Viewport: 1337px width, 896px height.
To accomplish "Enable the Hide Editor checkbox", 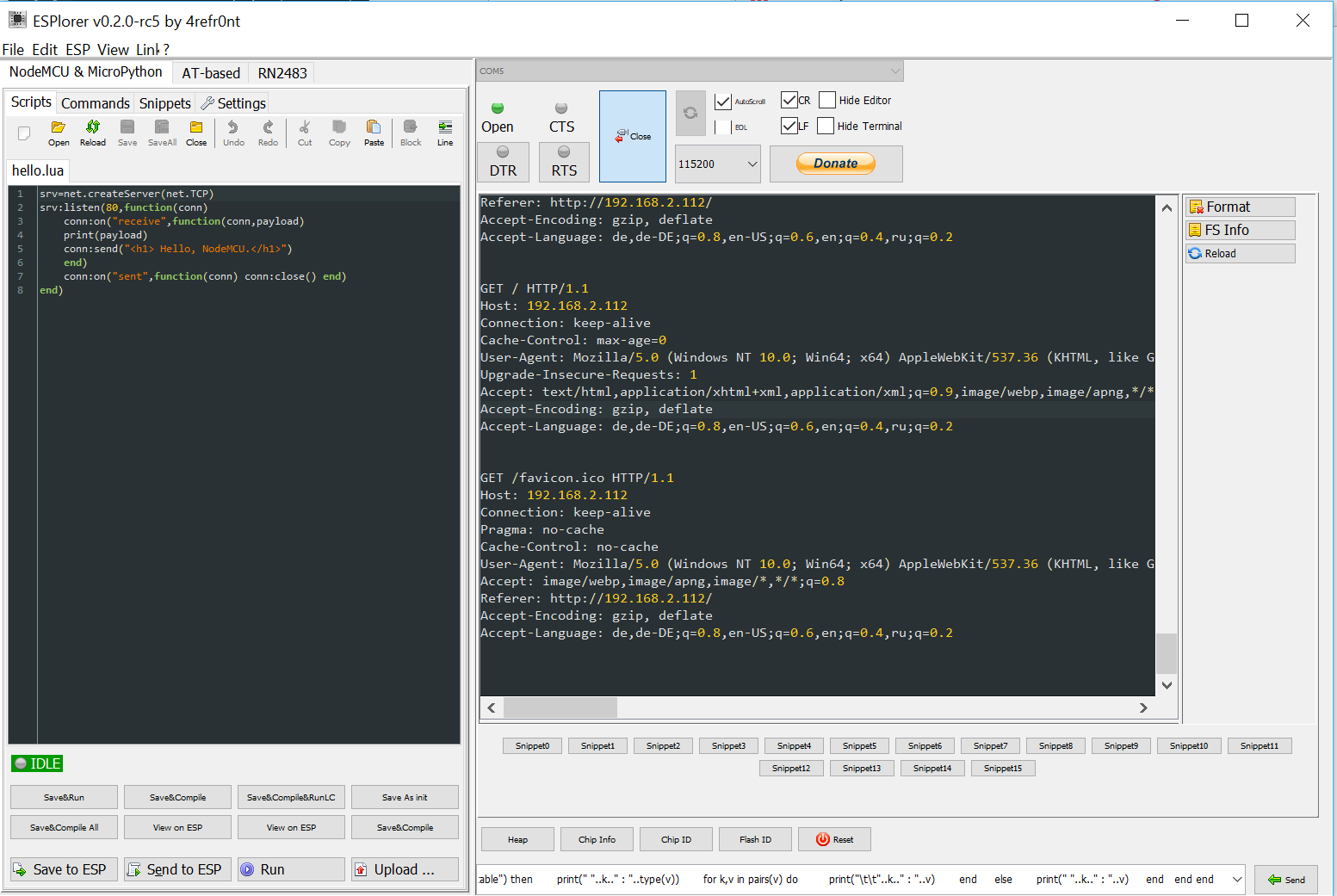I will (827, 100).
